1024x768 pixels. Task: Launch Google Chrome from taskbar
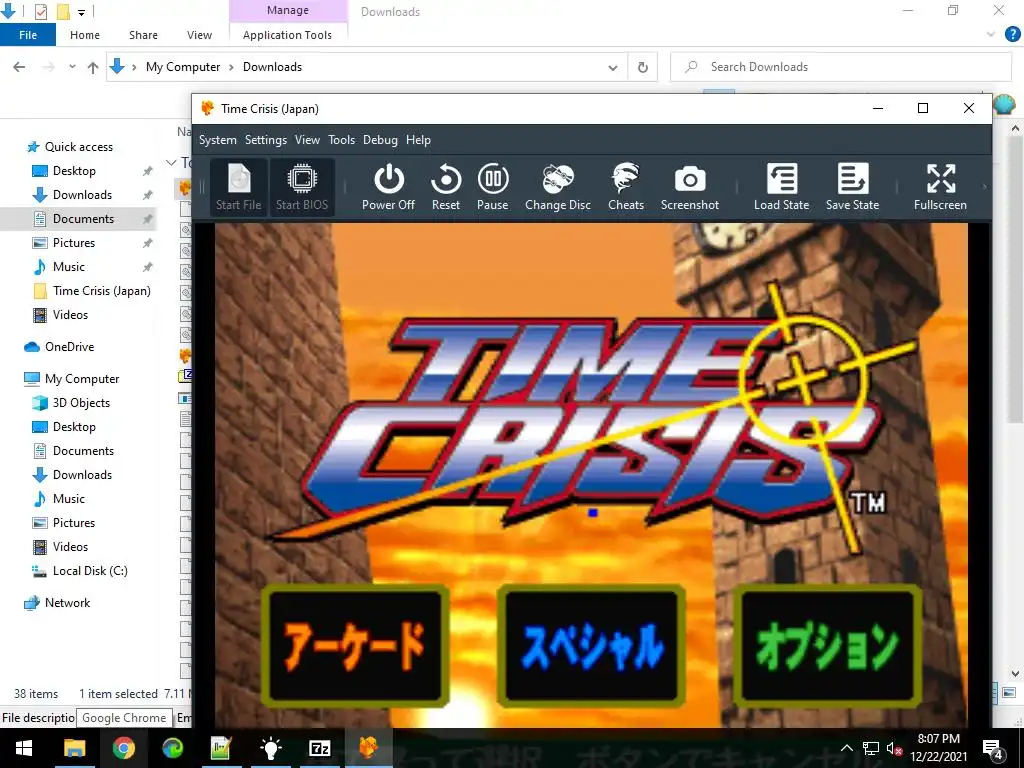[123, 748]
